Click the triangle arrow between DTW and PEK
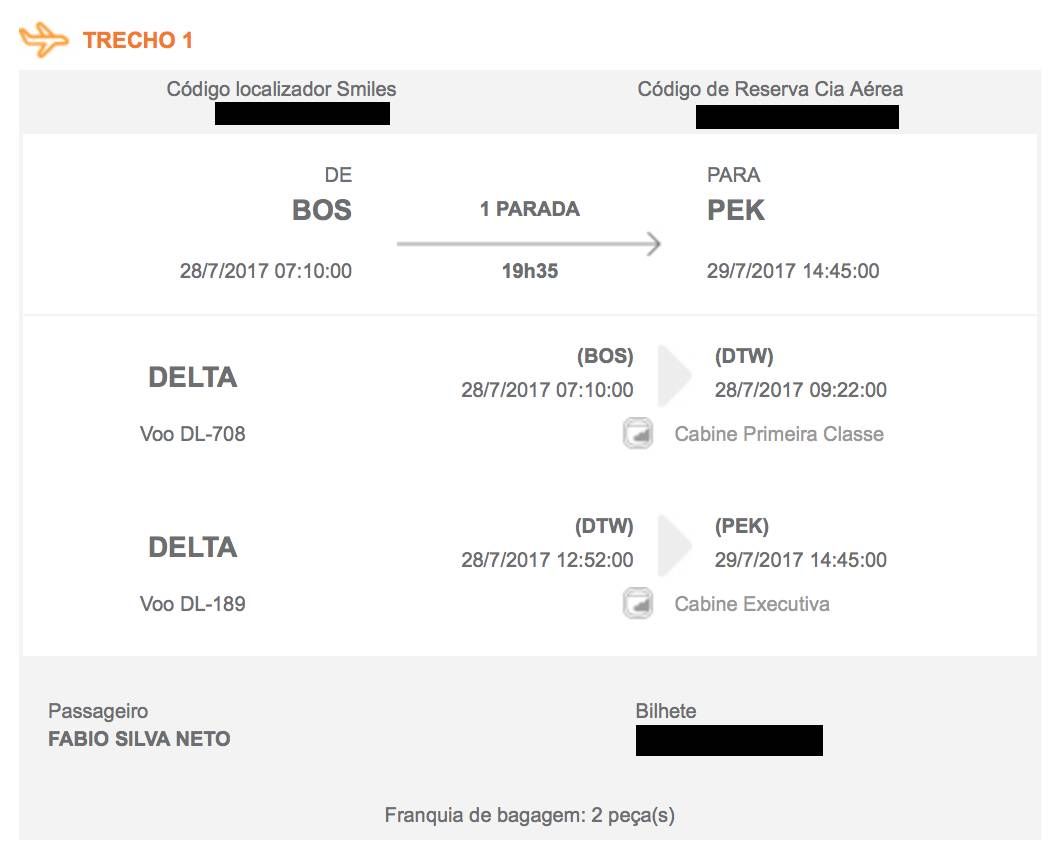This screenshot has height=860, width=1058. pos(675,545)
